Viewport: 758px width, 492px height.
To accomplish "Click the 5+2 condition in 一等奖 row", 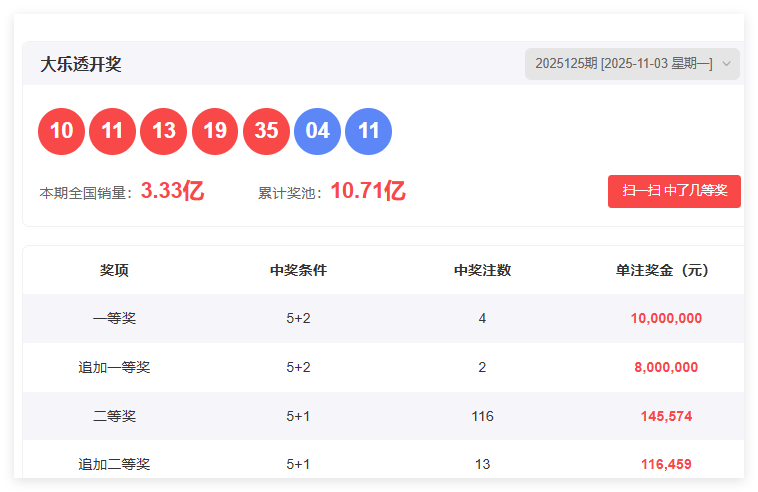I will click(298, 318).
